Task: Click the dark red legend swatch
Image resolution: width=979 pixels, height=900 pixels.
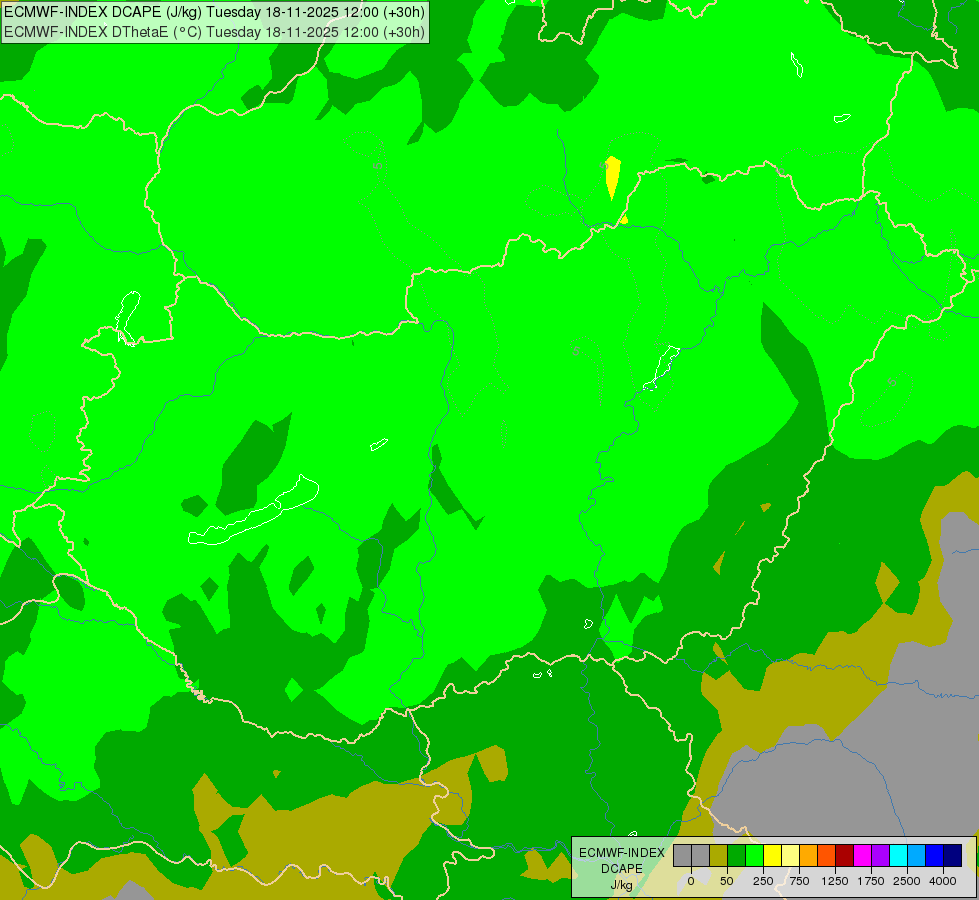Action: point(844,855)
